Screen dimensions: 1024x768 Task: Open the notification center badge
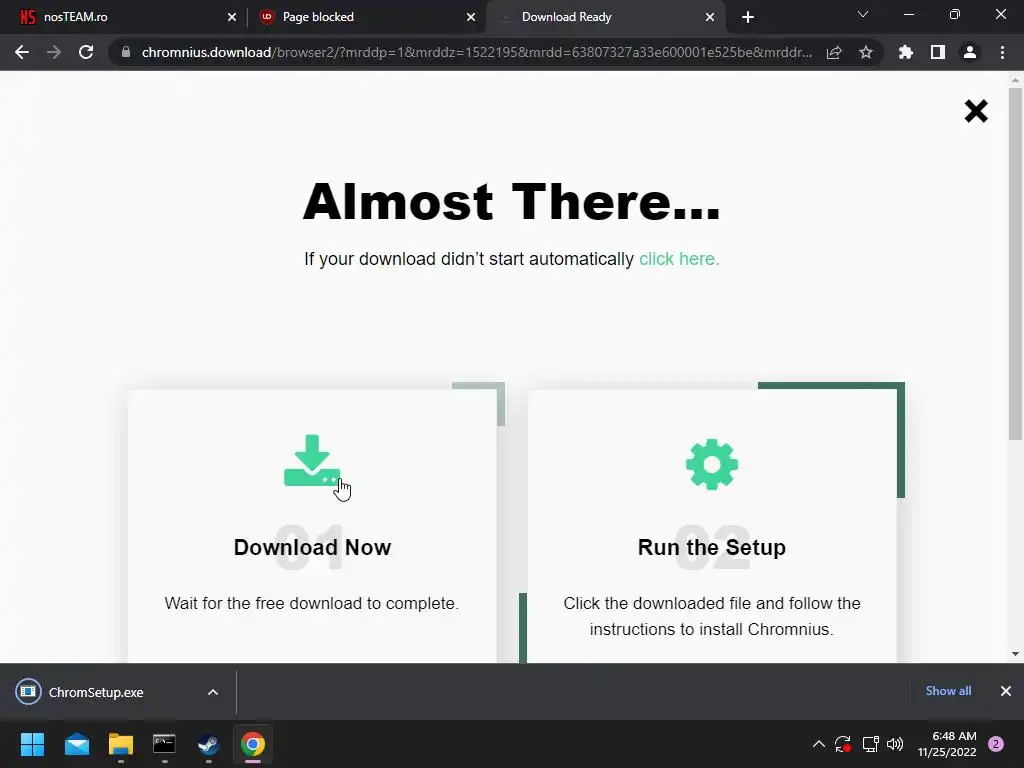click(x=996, y=744)
